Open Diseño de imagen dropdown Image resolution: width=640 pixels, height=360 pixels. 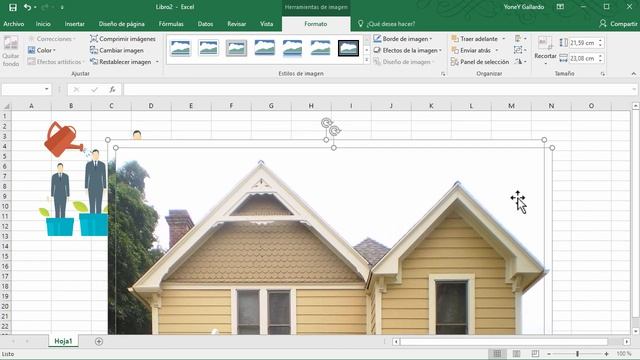click(404, 62)
